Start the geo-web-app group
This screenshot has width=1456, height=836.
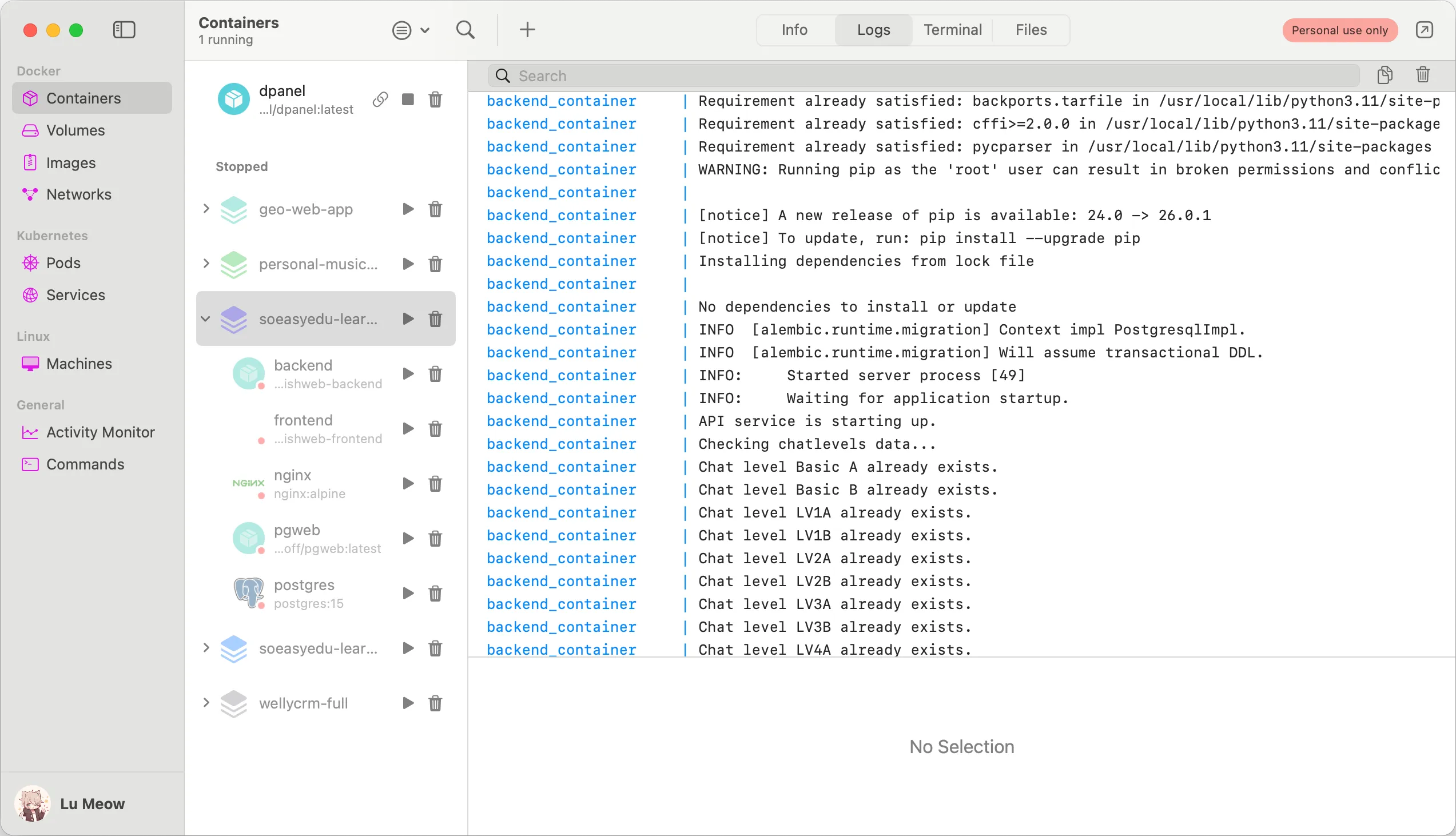[408, 209]
